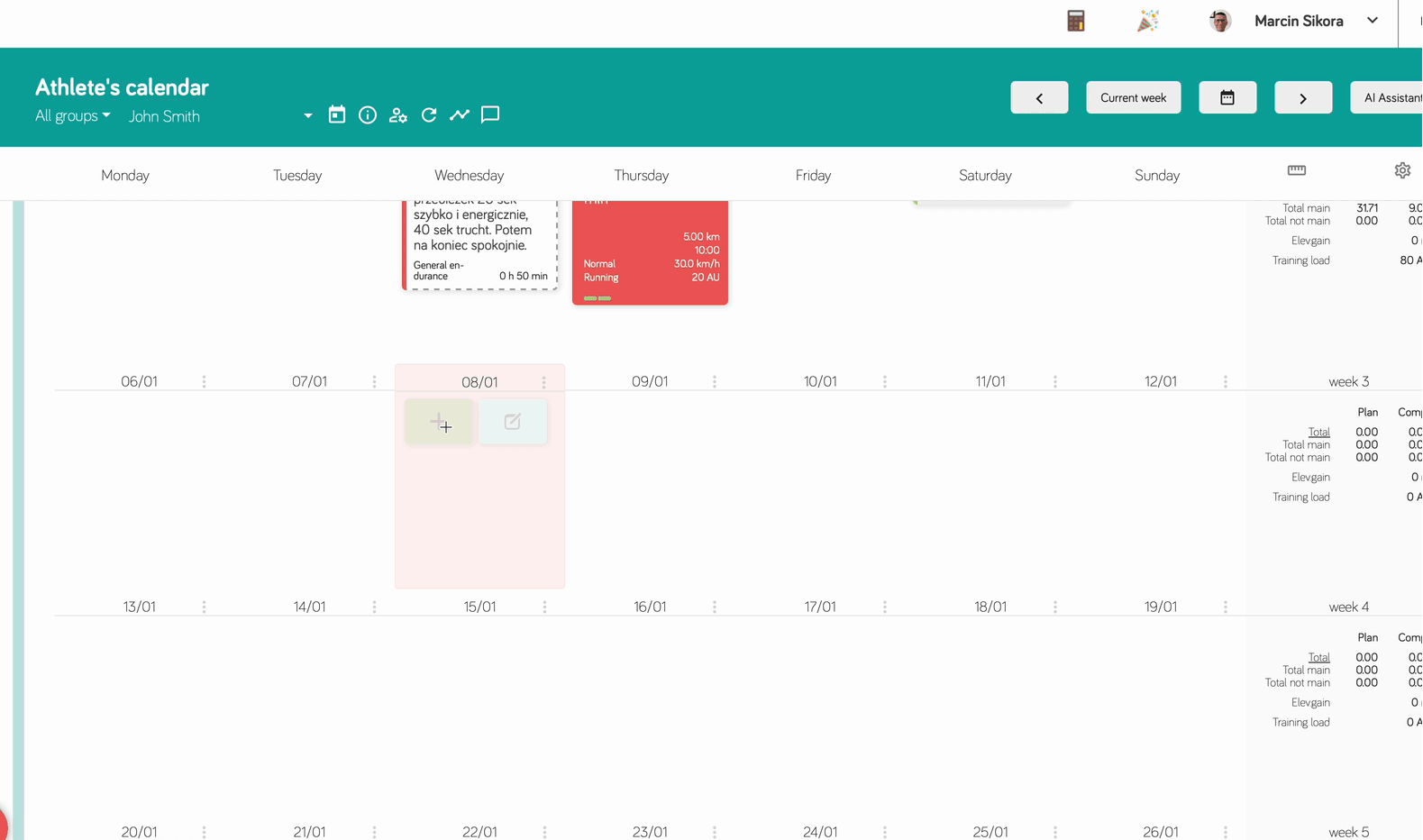Viewport: 1423px width, 840px height.
Task: Navigate to the next week arrow
Action: click(x=1302, y=97)
